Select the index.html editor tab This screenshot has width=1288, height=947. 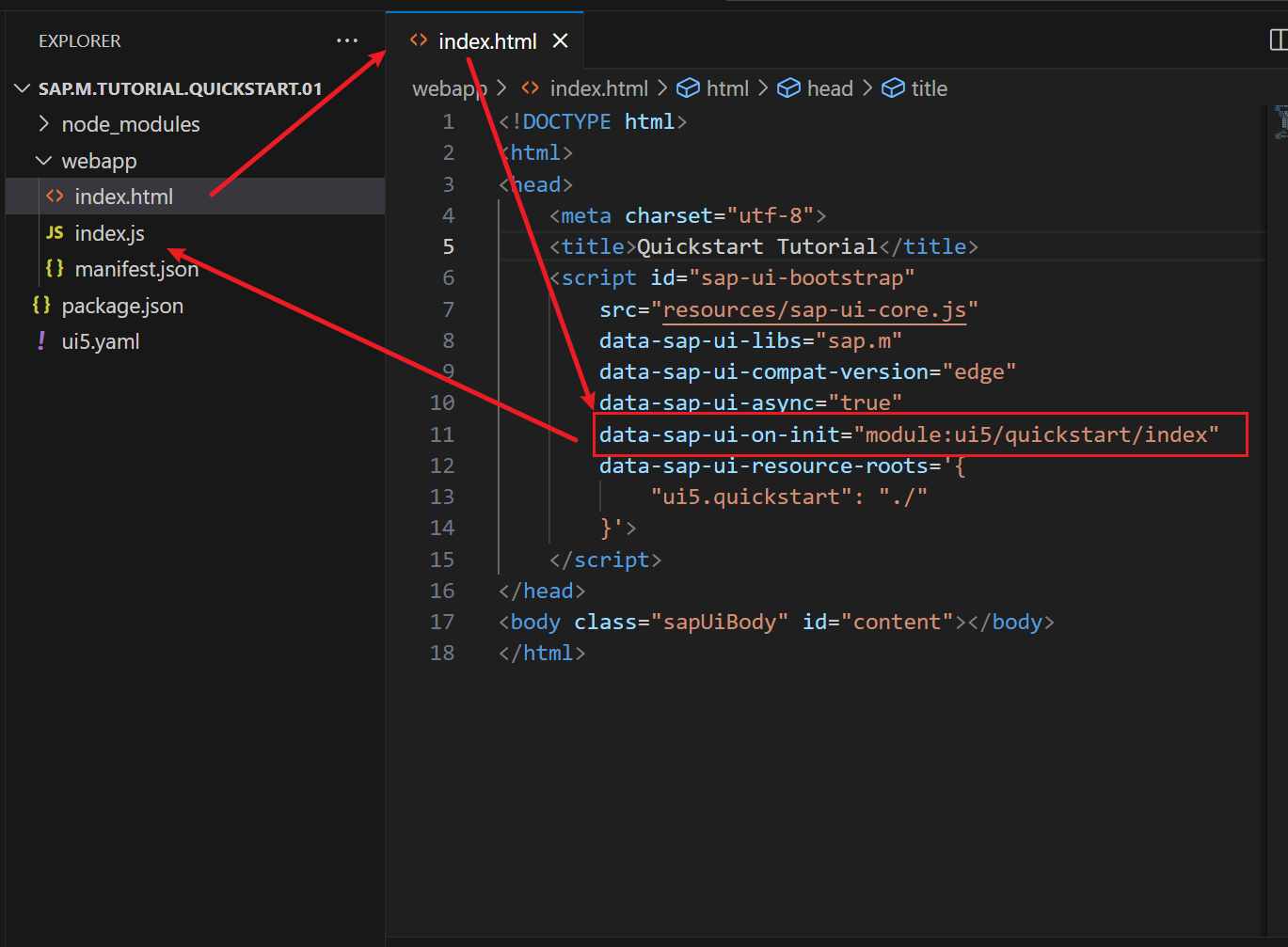click(486, 41)
